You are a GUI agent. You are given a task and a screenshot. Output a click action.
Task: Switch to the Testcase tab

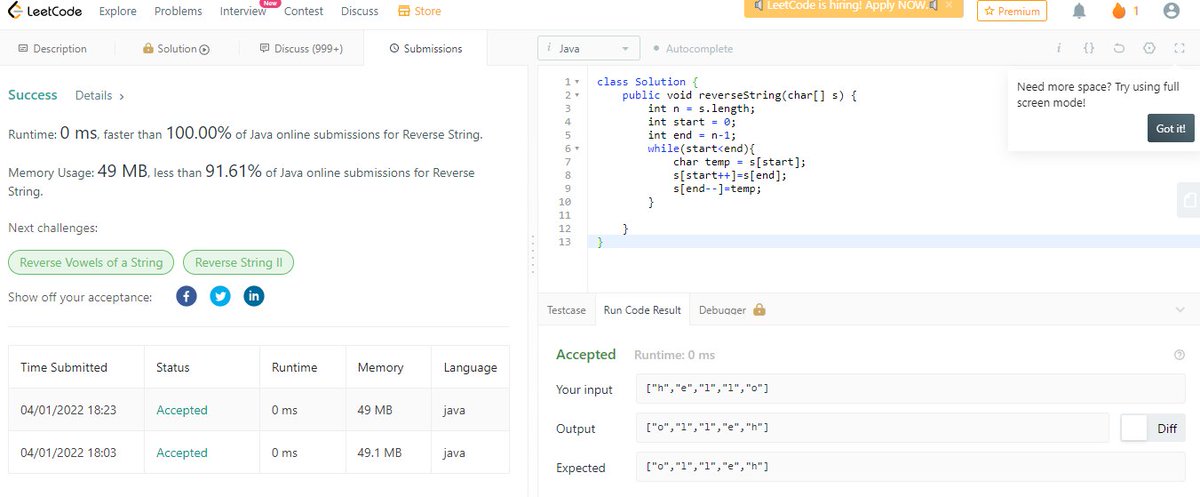point(566,310)
